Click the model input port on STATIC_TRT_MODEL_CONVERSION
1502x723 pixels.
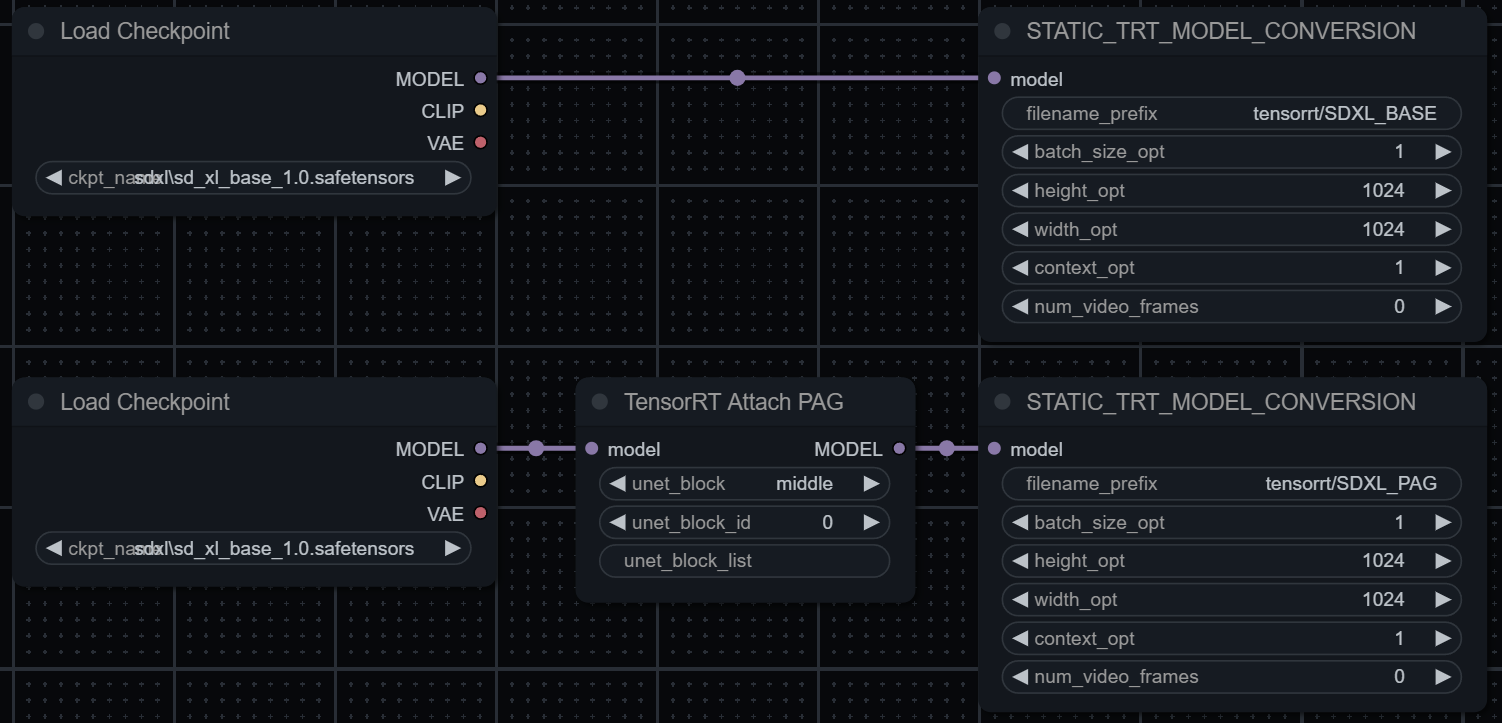tap(993, 78)
